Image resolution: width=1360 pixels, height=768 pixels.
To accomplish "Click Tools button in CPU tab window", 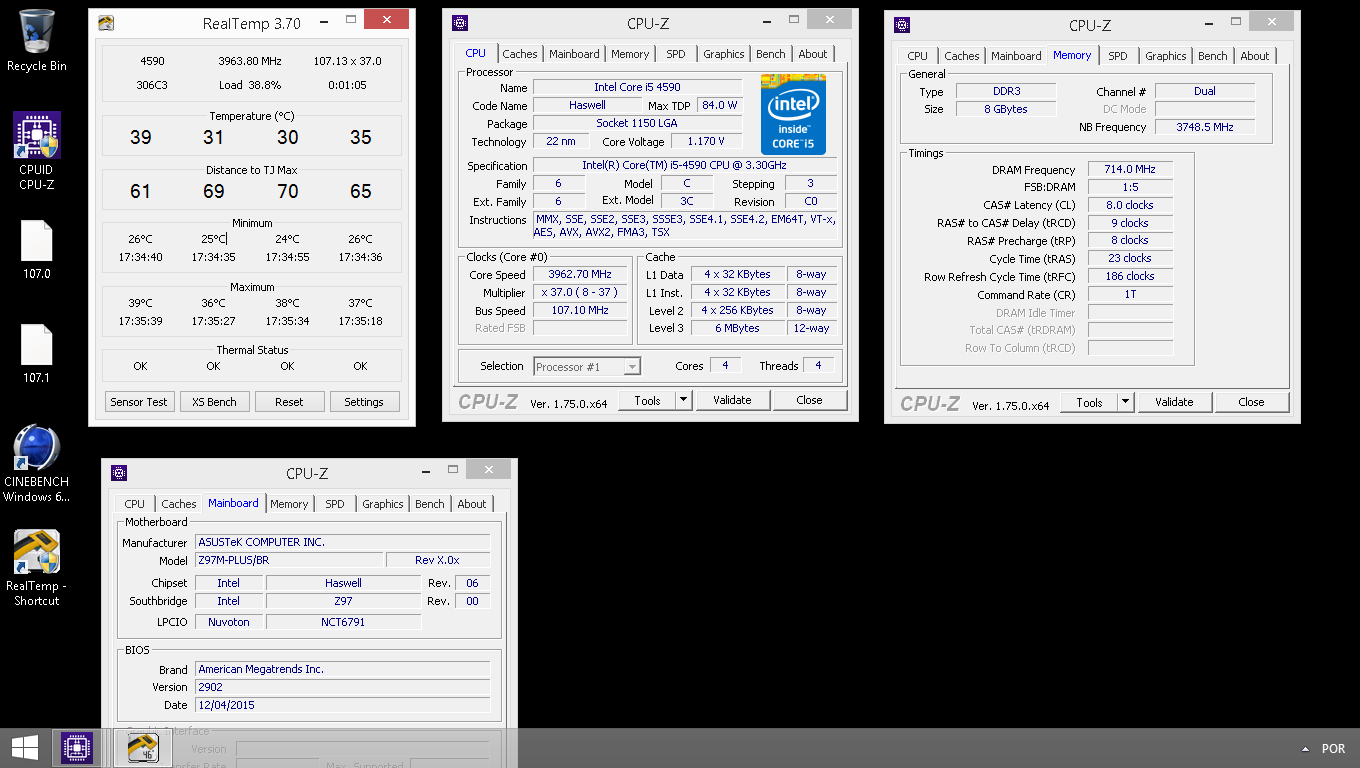I will [x=647, y=400].
